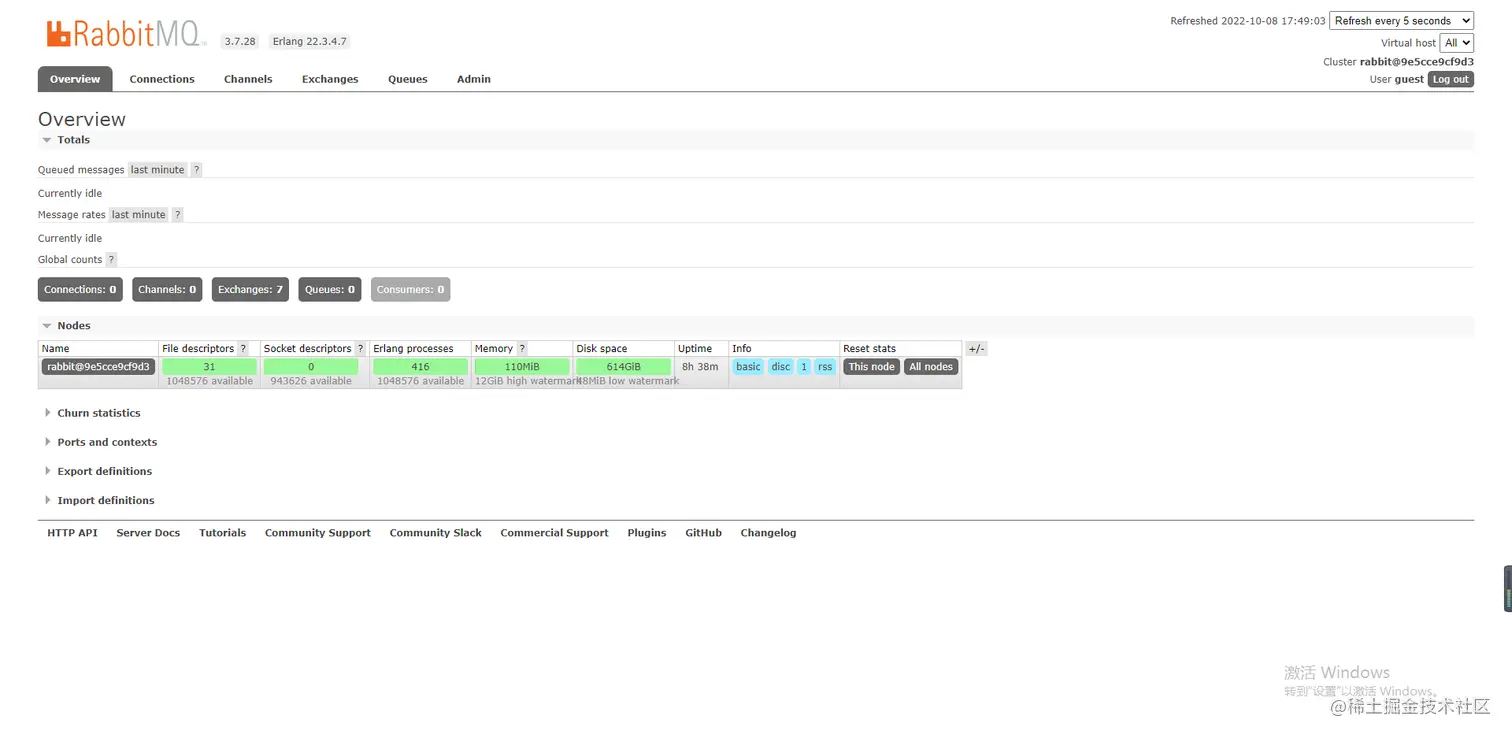Image resolution: width=1512 pixels, height=738 pixels.
Task: Switch to the Exchanges tab
Action: point(330,79)
